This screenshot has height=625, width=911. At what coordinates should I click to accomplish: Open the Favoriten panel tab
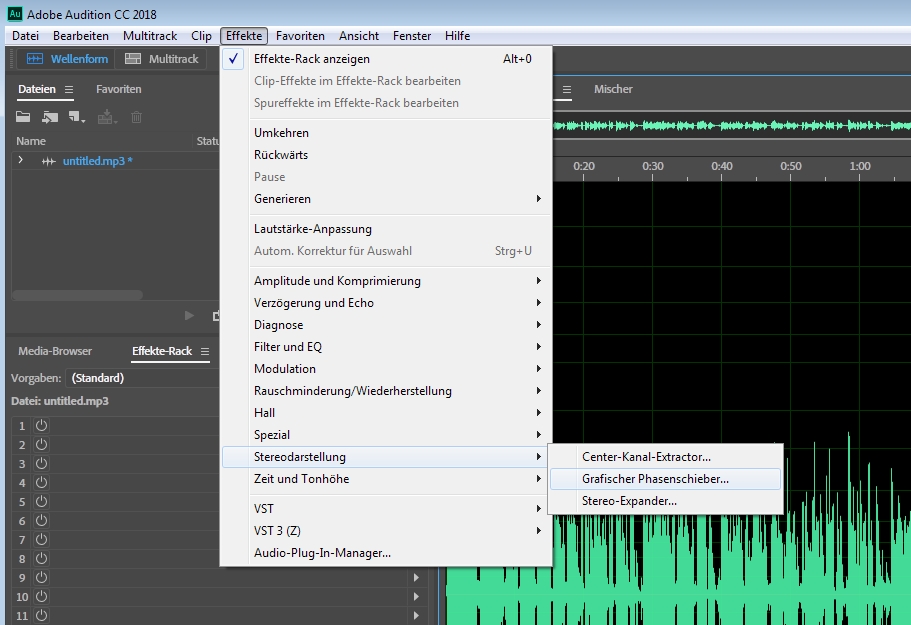point(119,89)
